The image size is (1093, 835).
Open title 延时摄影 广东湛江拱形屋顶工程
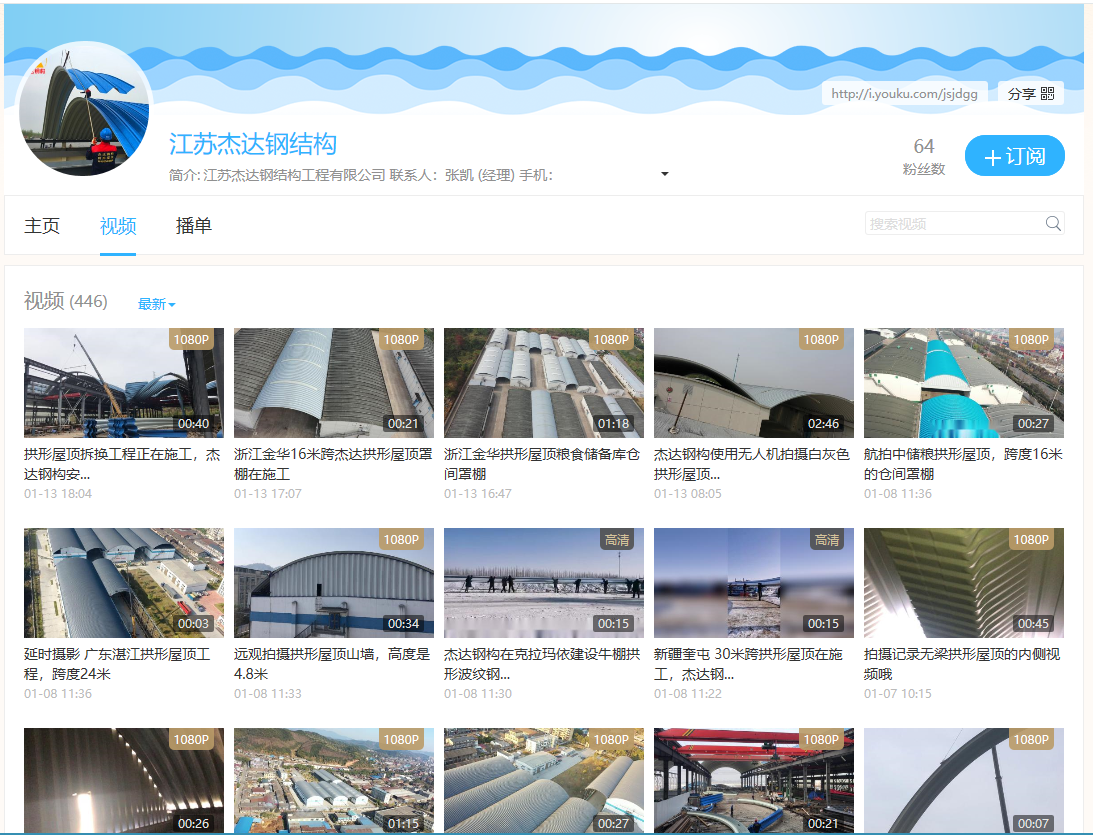click(117, 664)
